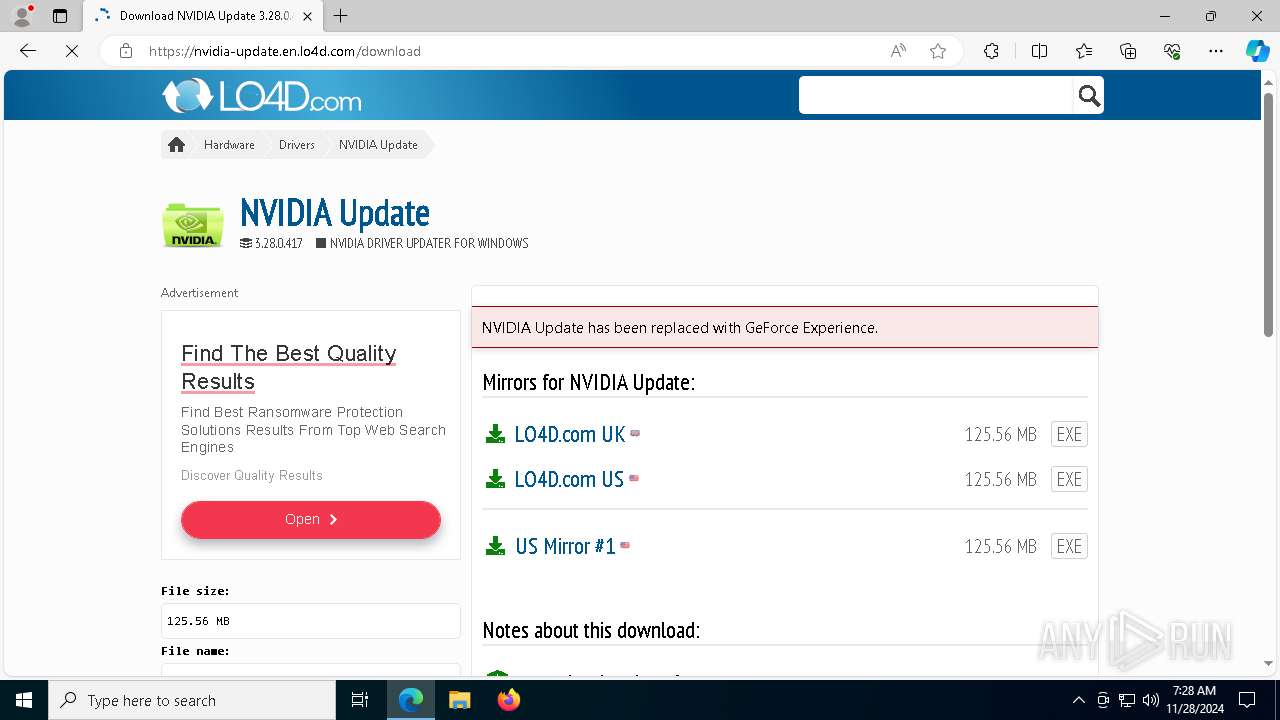Focus the LO4D site search field

point(936,95)
